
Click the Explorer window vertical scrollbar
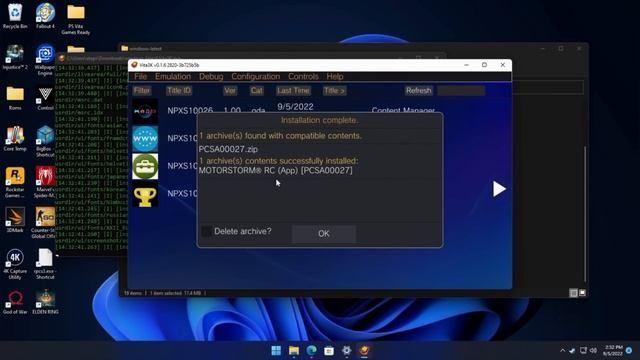point(585,214)
